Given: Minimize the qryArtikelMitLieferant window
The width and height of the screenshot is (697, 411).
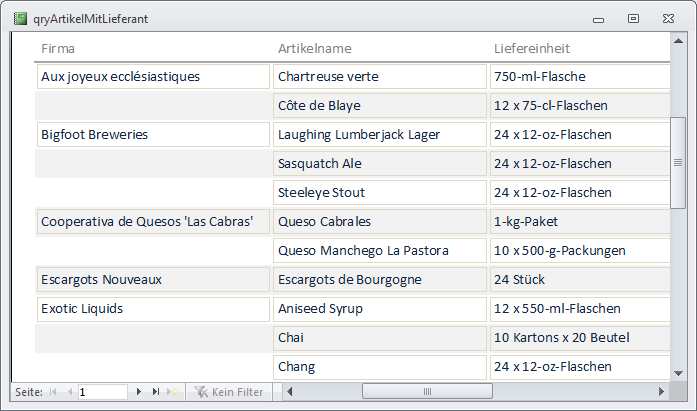Looking at the screenshot, I should 599,18.
